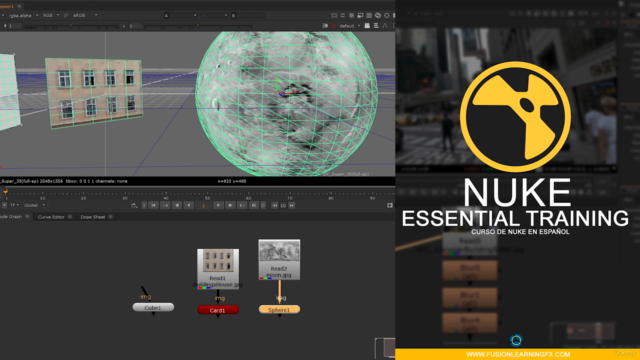The height and width of the screenshot is (360, 640).
Task: Select the Sphere1 node
Action: pos(279,310)
